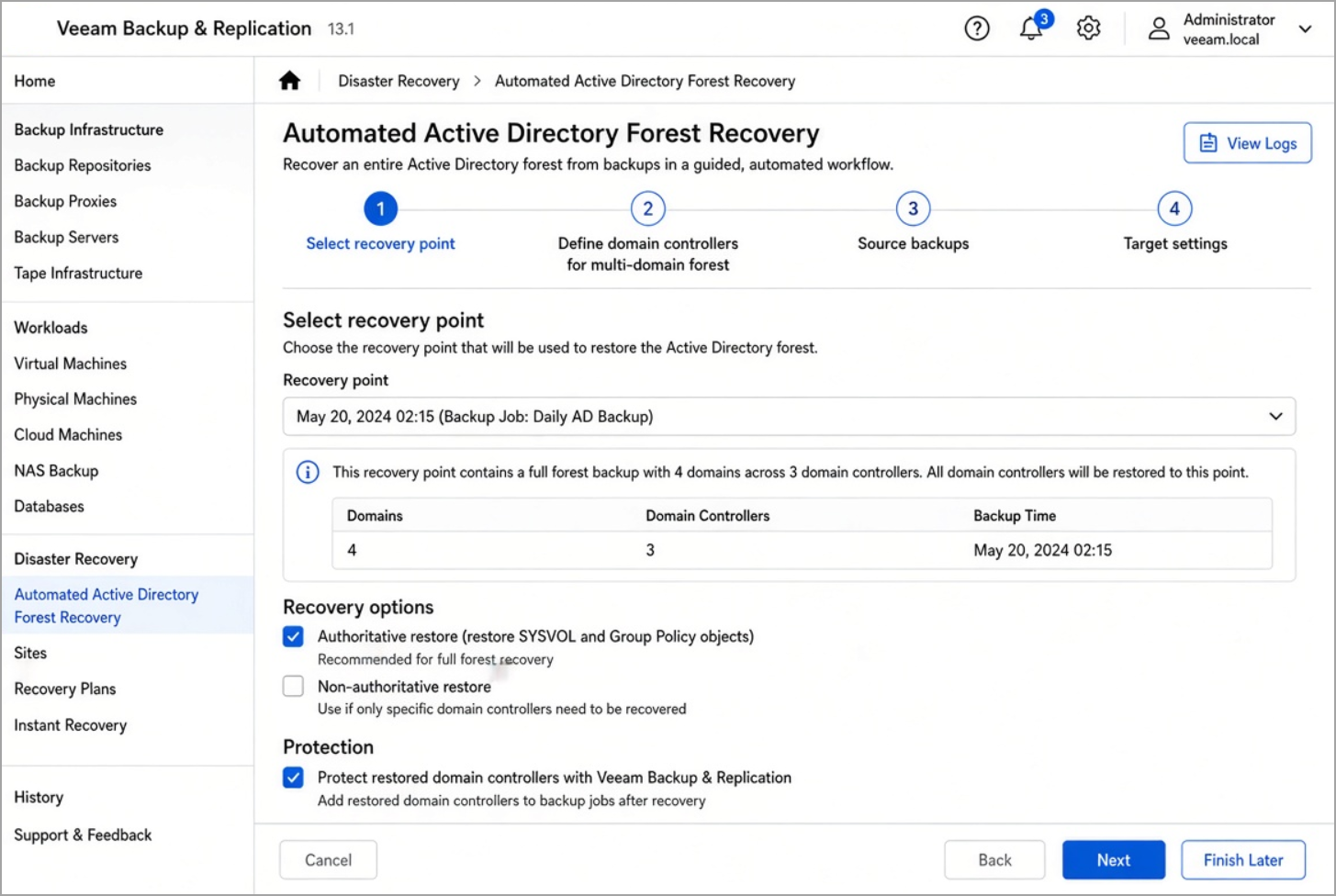Open Cloud Machines in sidebar
The height and width of the screenshot is (896, 1336).
point(68,435)
